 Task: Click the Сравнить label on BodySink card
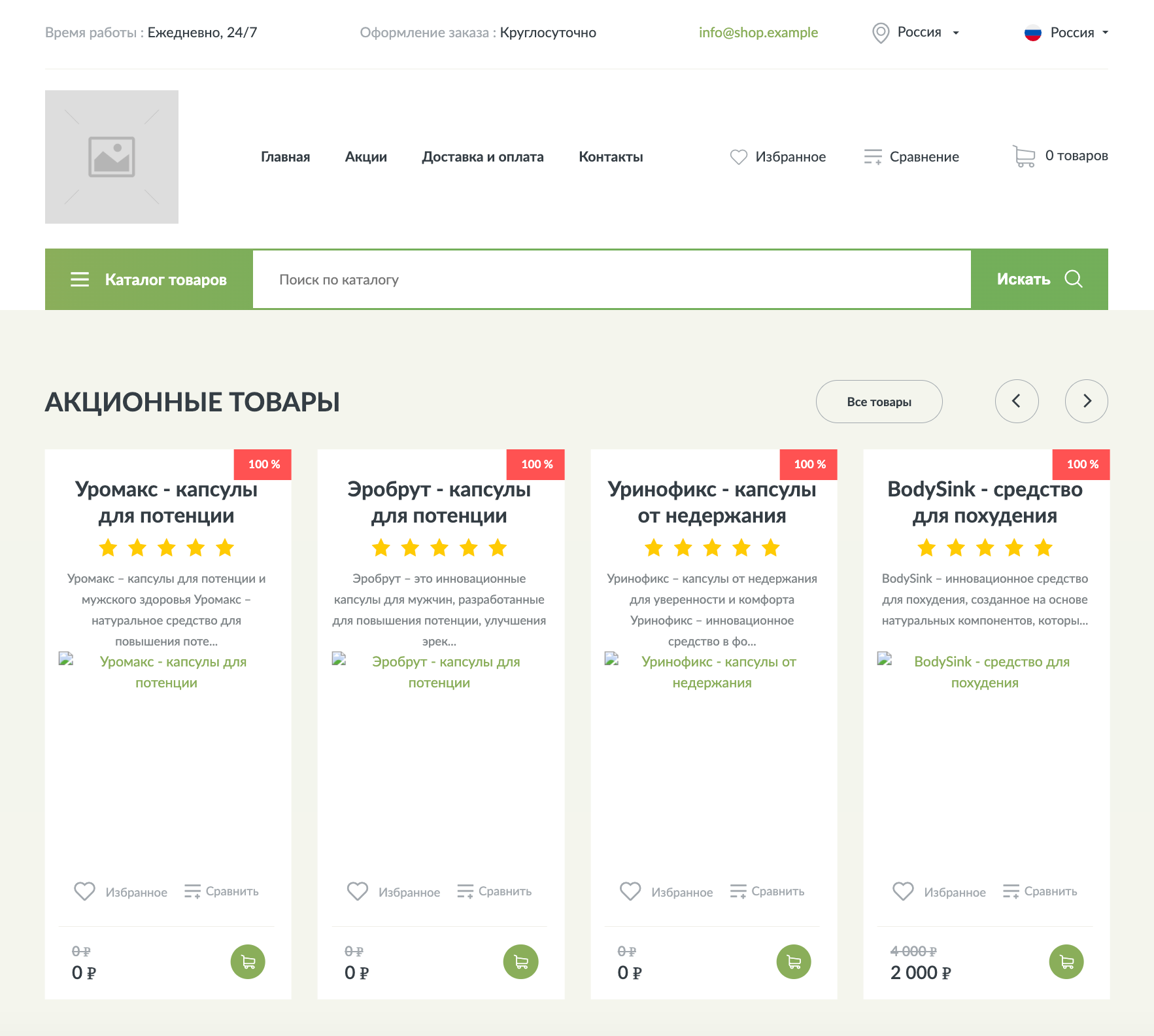(1051, 891)
